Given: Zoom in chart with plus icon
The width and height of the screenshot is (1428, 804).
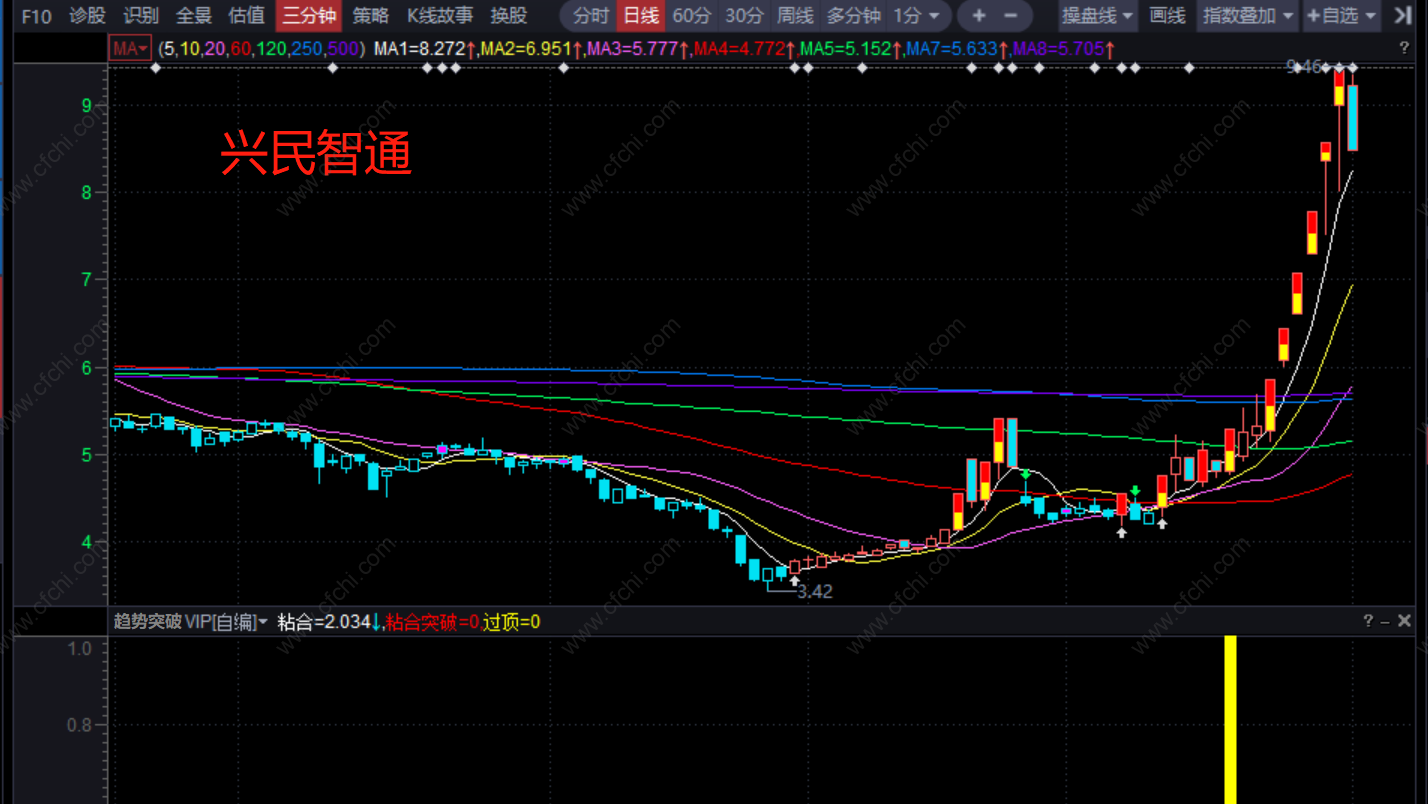Looking at the screenshot, I should point(979,16).
